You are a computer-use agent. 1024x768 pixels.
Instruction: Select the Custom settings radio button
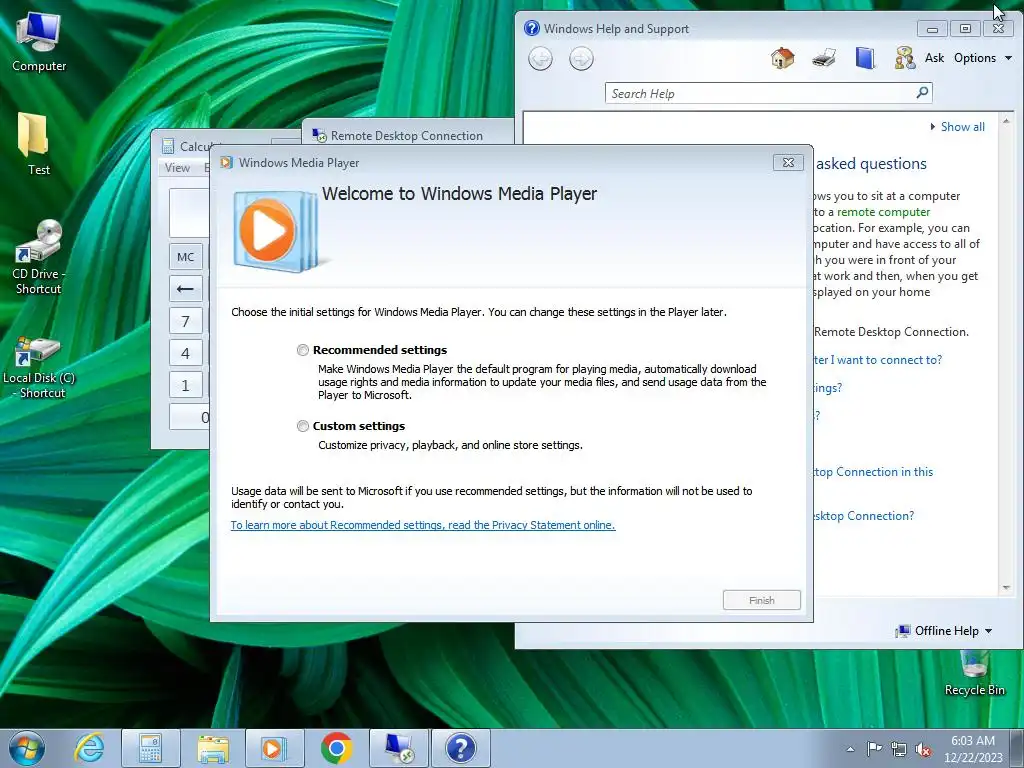302,426
